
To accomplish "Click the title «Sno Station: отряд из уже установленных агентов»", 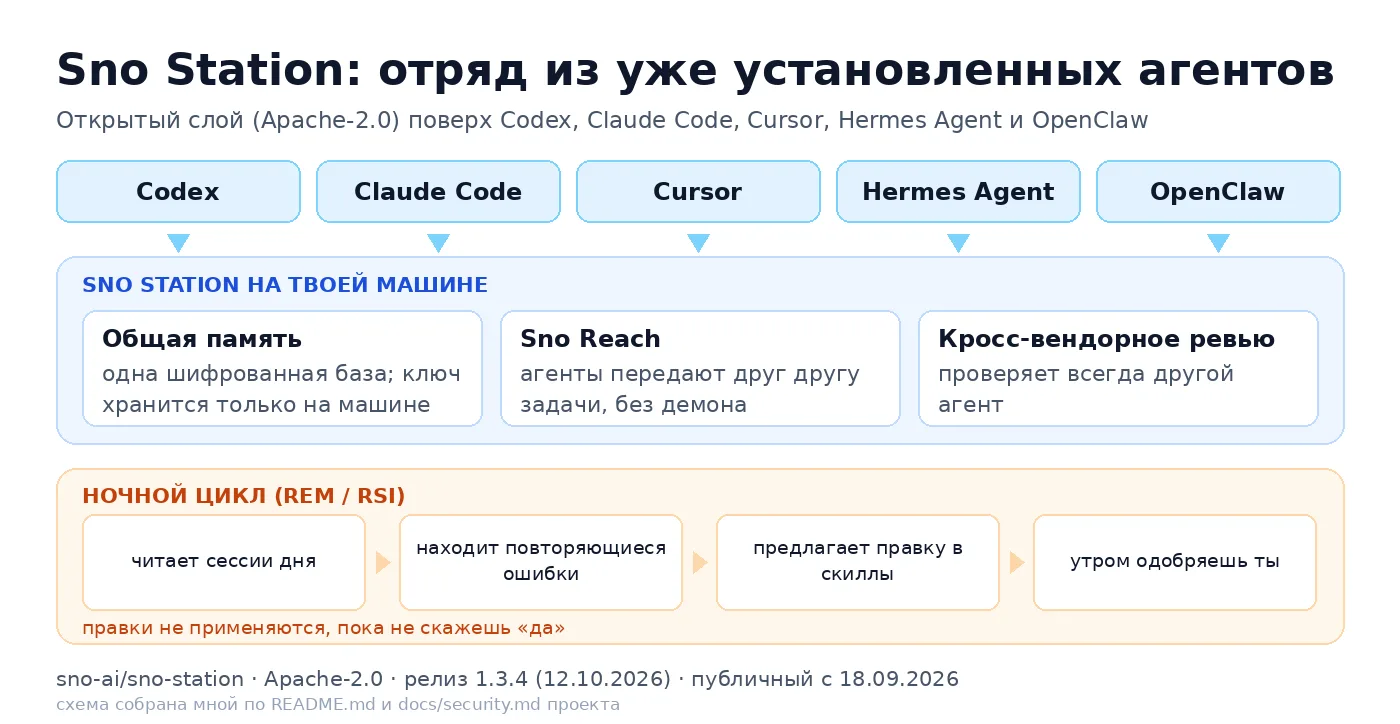I will coord(695,71).
